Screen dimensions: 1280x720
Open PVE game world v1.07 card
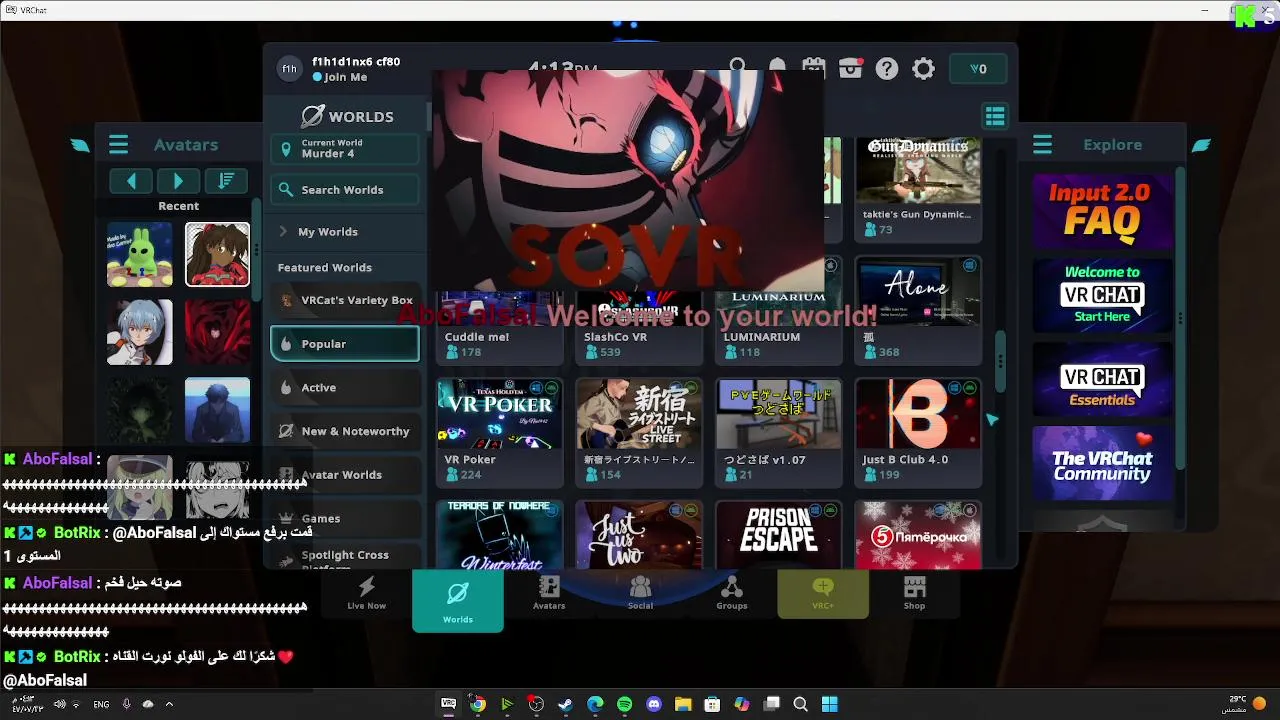click(778, 432)
